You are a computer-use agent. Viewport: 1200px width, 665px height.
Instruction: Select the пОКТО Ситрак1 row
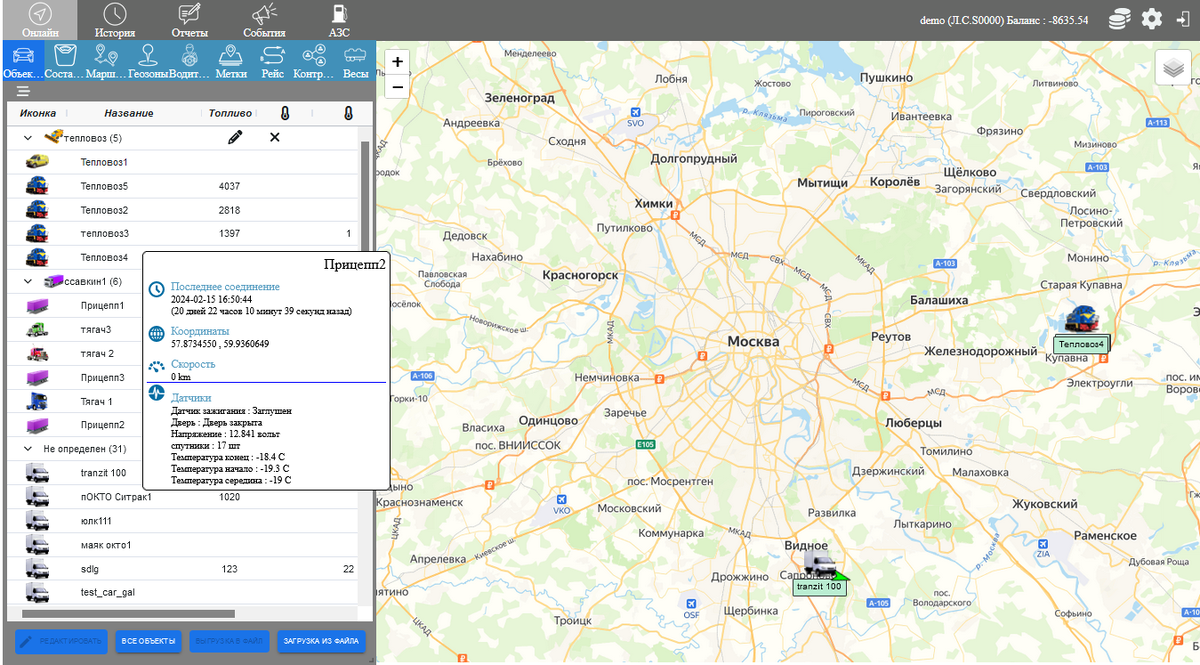coord(182,497)
